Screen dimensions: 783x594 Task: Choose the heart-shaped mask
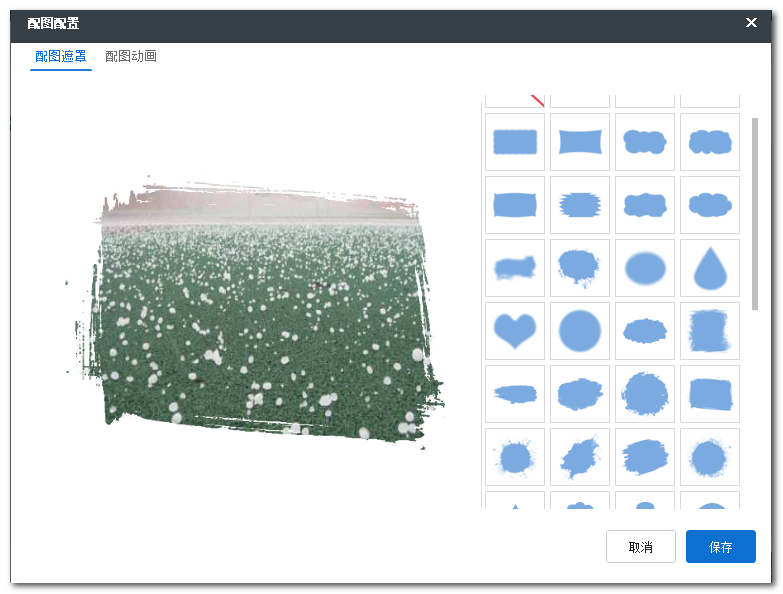point(515,330)
